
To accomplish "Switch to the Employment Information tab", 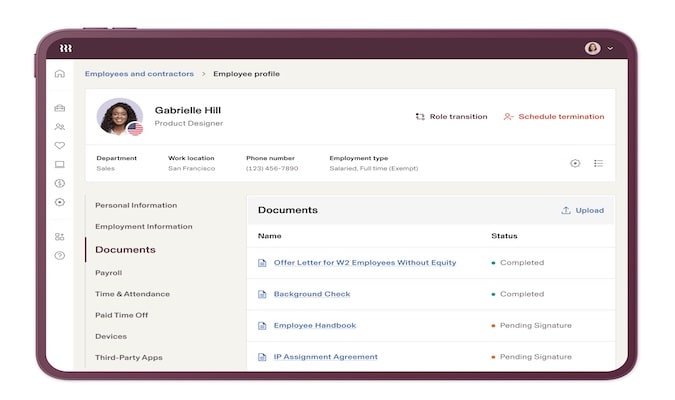I will click(143, 227).
